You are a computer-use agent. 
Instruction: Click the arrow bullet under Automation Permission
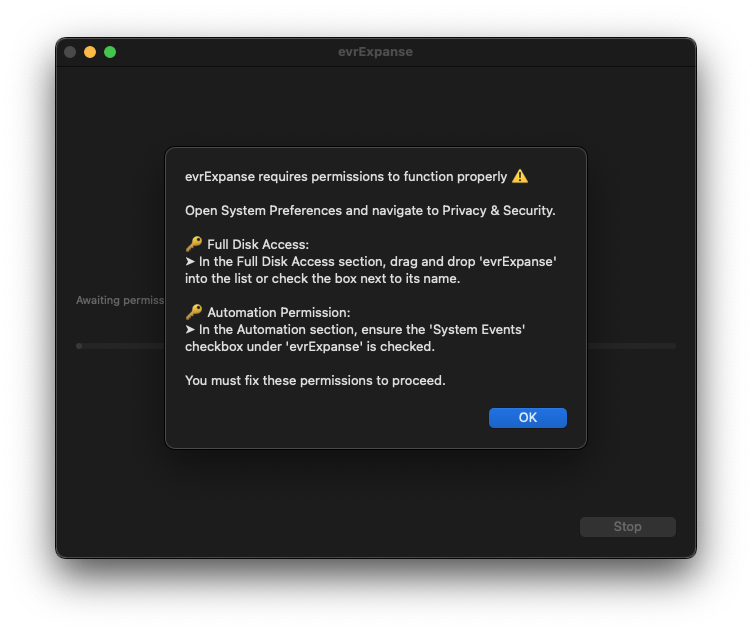191,329
